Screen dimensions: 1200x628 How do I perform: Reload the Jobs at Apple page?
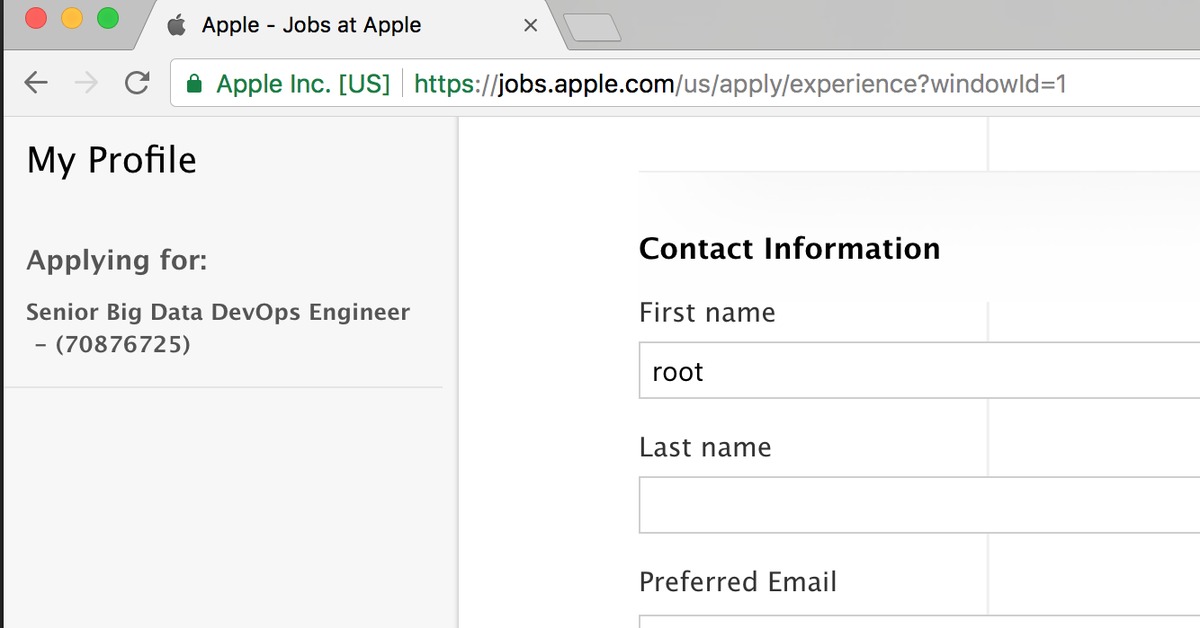[x=137, y=83]
